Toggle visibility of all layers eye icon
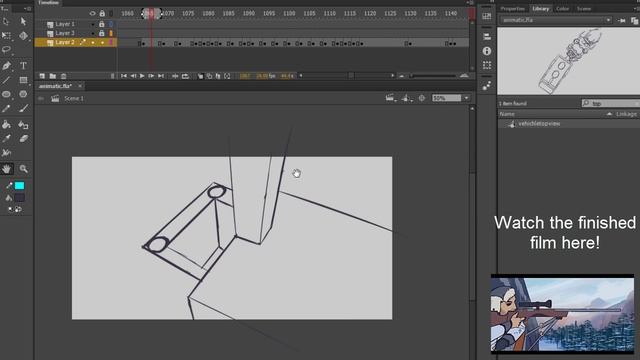 (x=93, y=13)
